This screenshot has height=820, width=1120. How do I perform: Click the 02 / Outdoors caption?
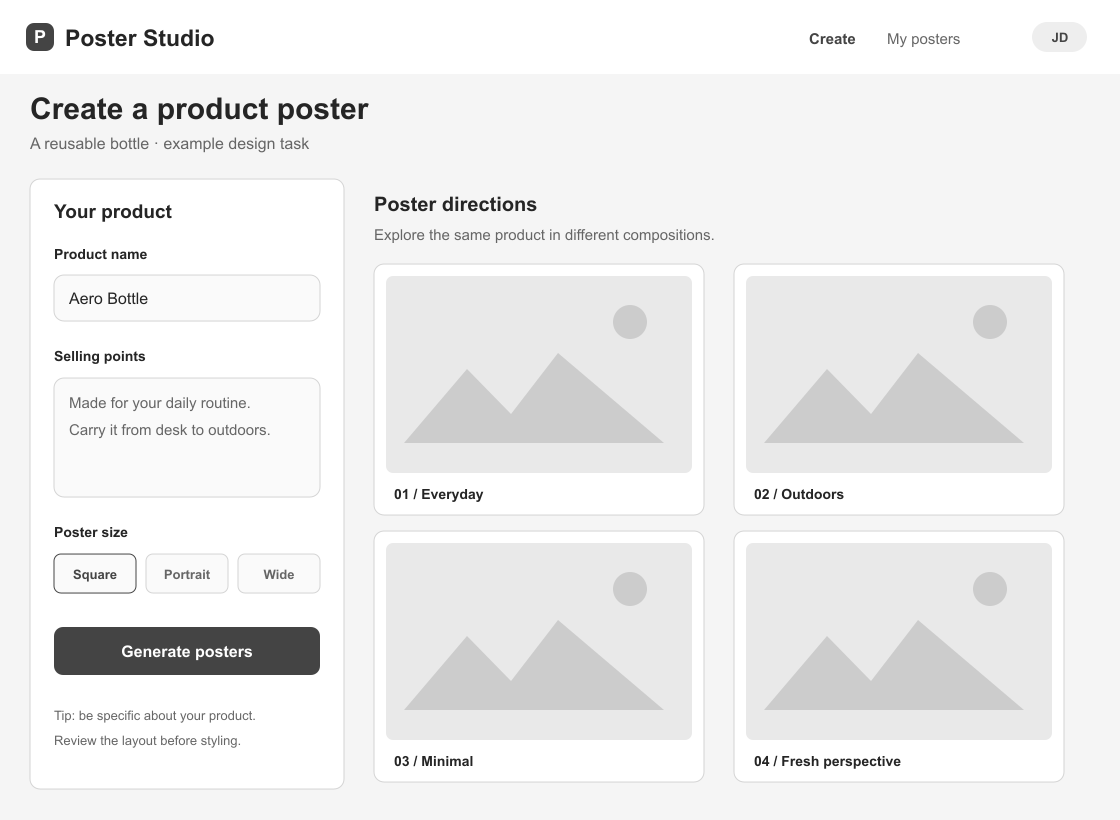(x=799, y=494)
